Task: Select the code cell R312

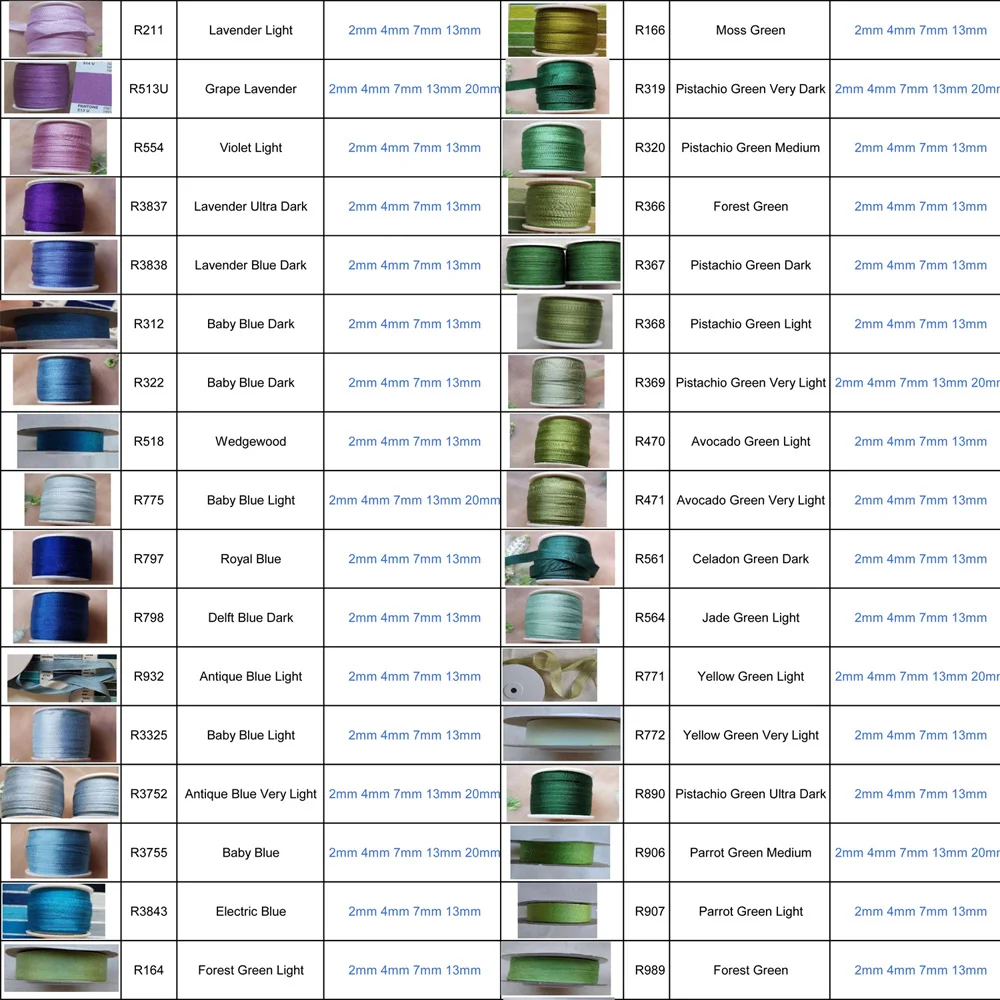Action: pos(149,323)
